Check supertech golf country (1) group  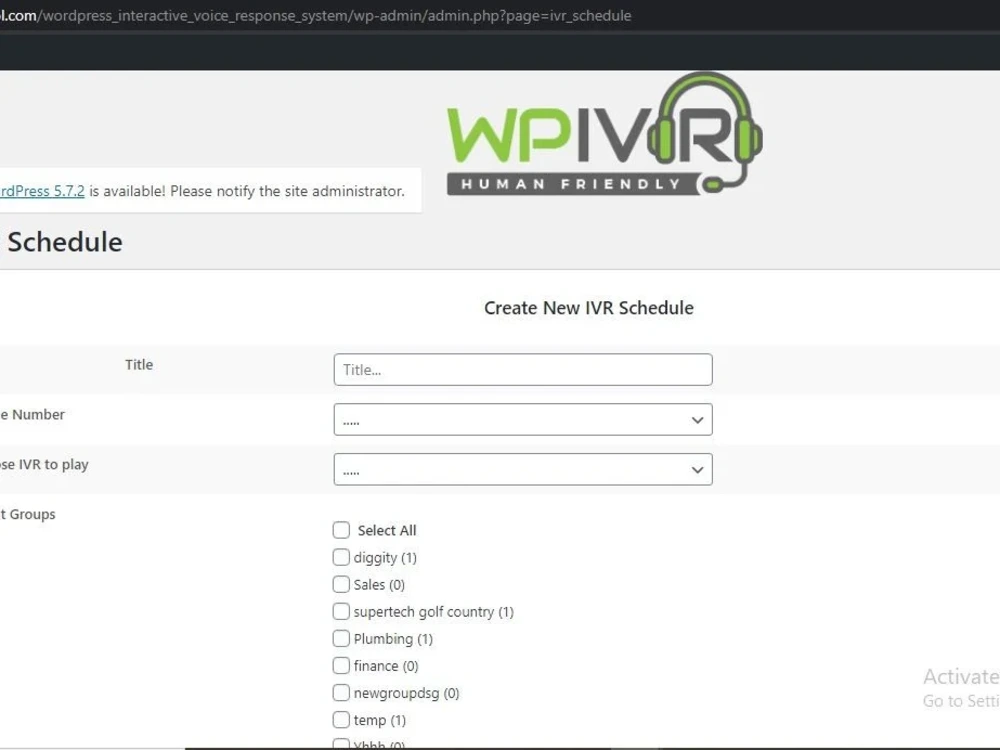(x=341, y=612)
